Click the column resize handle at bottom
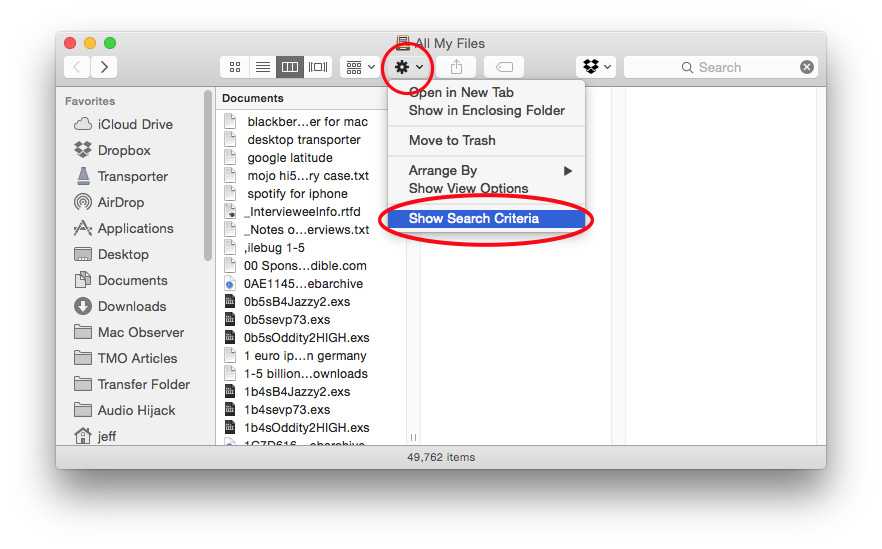This screenshot has height=549, width=882. (413, 437)
